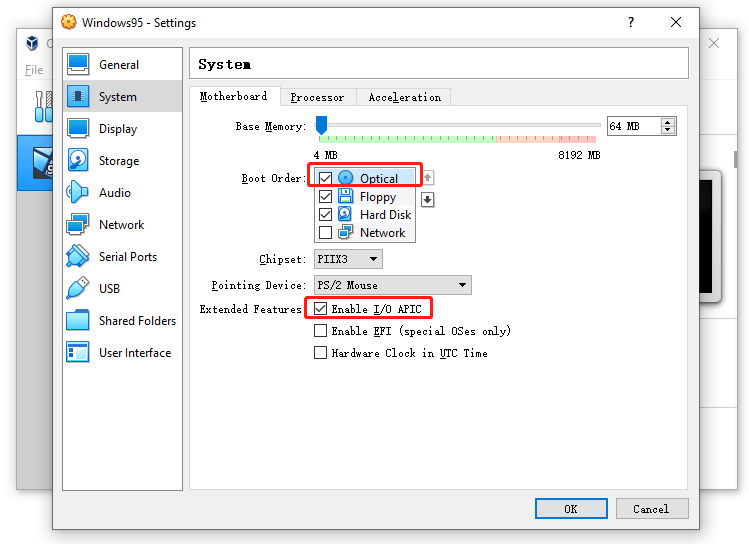
Task: Select the Display monitor icon
Action: (78, 128)
